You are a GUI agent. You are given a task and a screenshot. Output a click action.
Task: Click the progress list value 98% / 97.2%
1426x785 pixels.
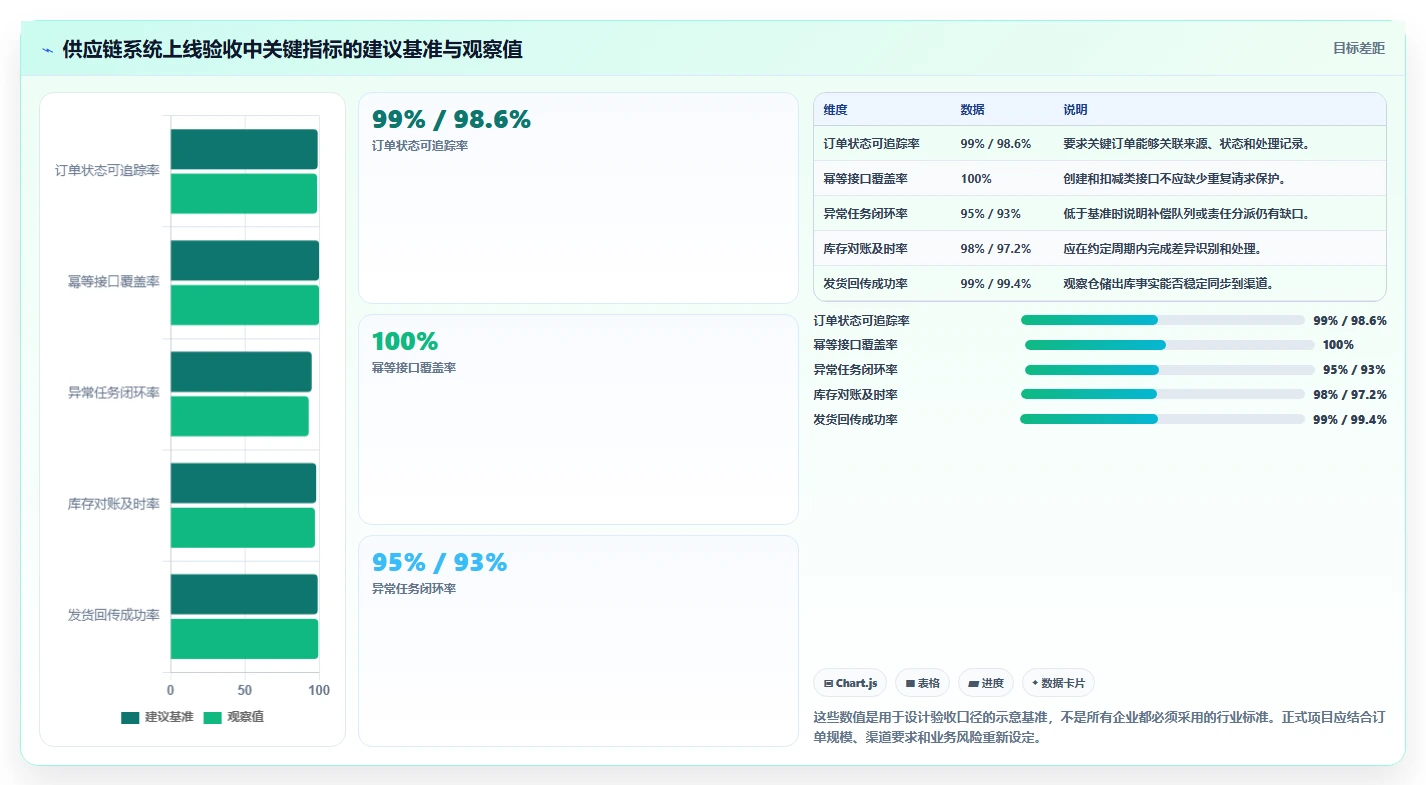(x=1350, y=395)
